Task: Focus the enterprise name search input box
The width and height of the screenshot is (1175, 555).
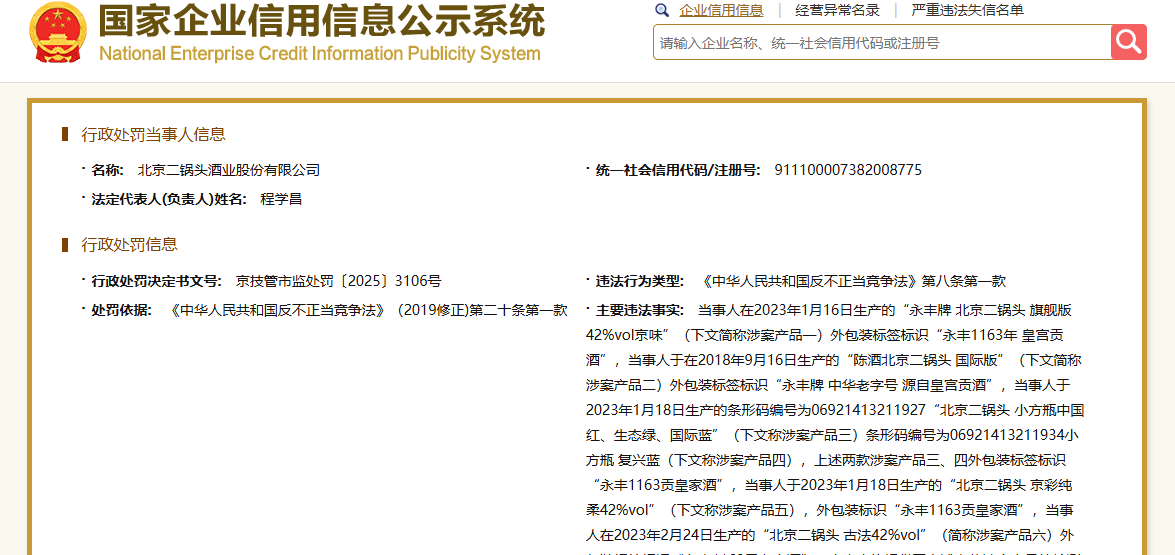Action: pyautogui.click(x=880, y=43)
